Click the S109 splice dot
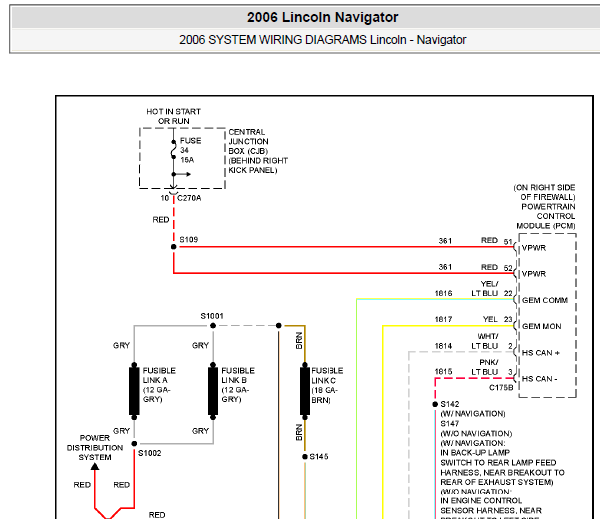 click(174, 247)
